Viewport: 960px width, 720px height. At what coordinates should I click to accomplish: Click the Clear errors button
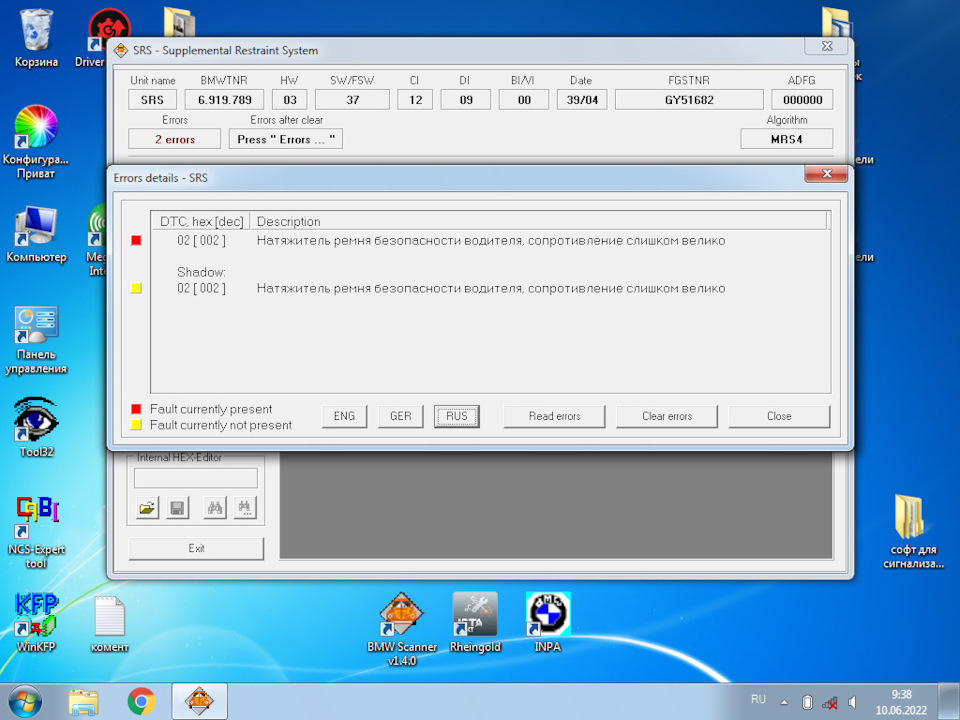point(667,416)
